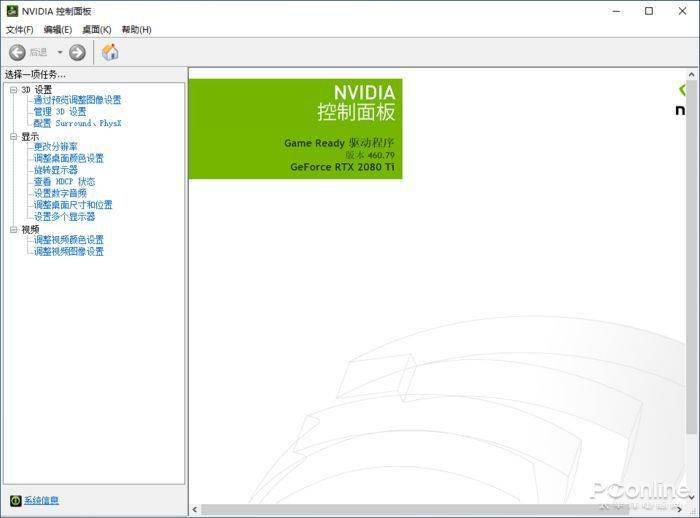This screenshot has width=700, height=518.
Task: Click the 版本 460.79 version text
Action: [370, 155]
